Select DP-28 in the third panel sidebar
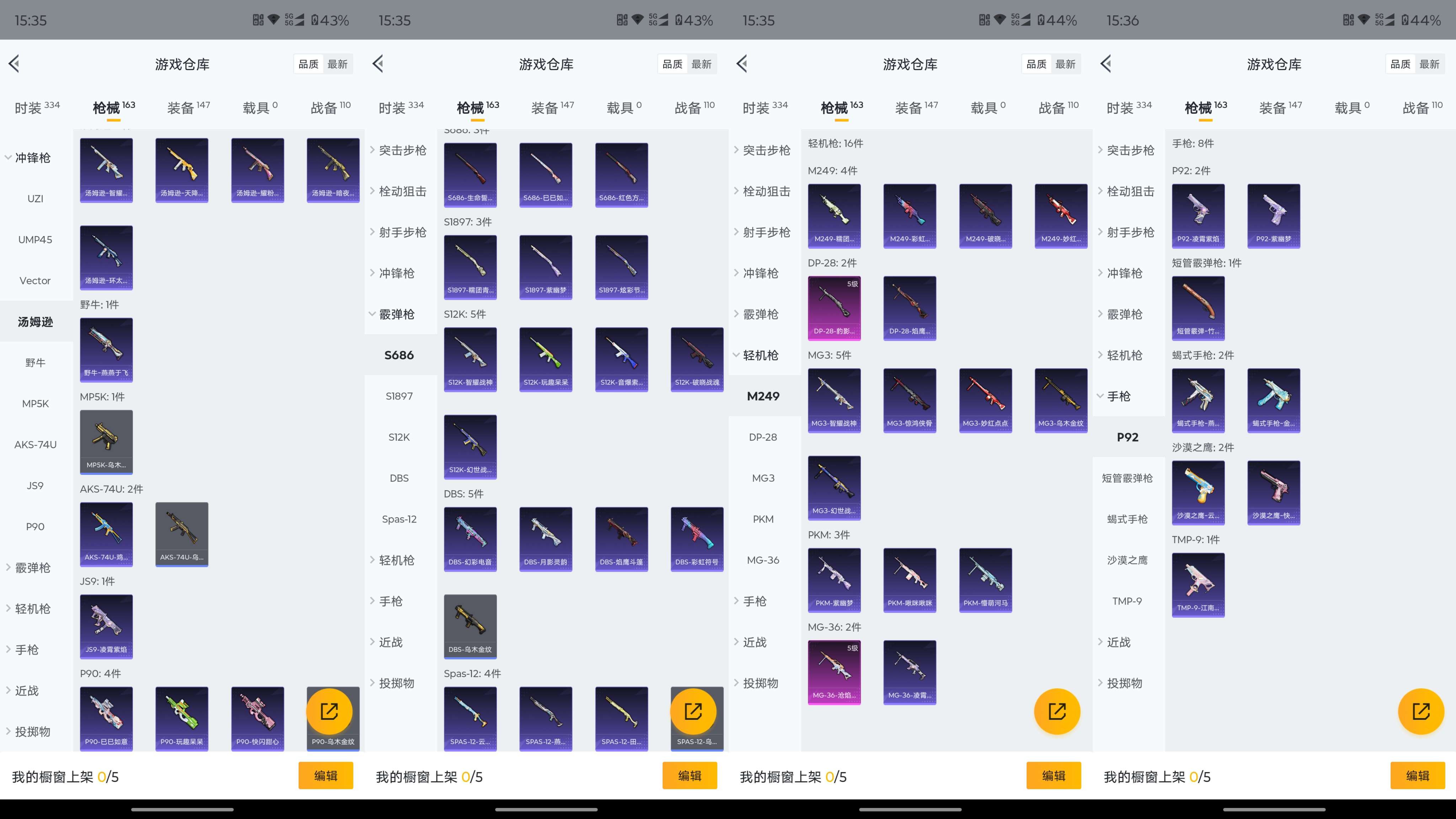The image size is (1456, 819). click(x=763, y=437)
